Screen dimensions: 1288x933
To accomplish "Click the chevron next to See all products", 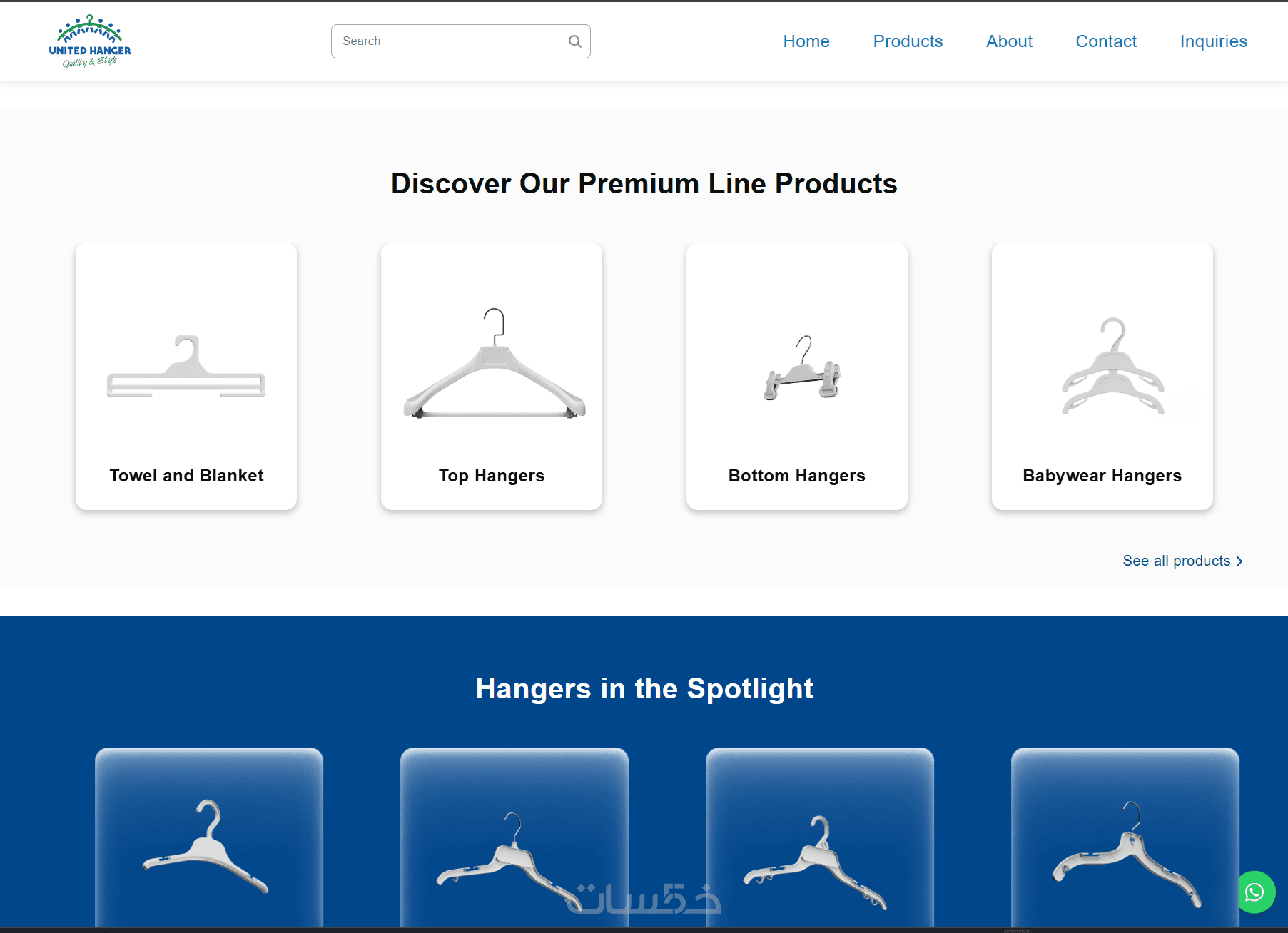I will click(x=1239, y=561).
